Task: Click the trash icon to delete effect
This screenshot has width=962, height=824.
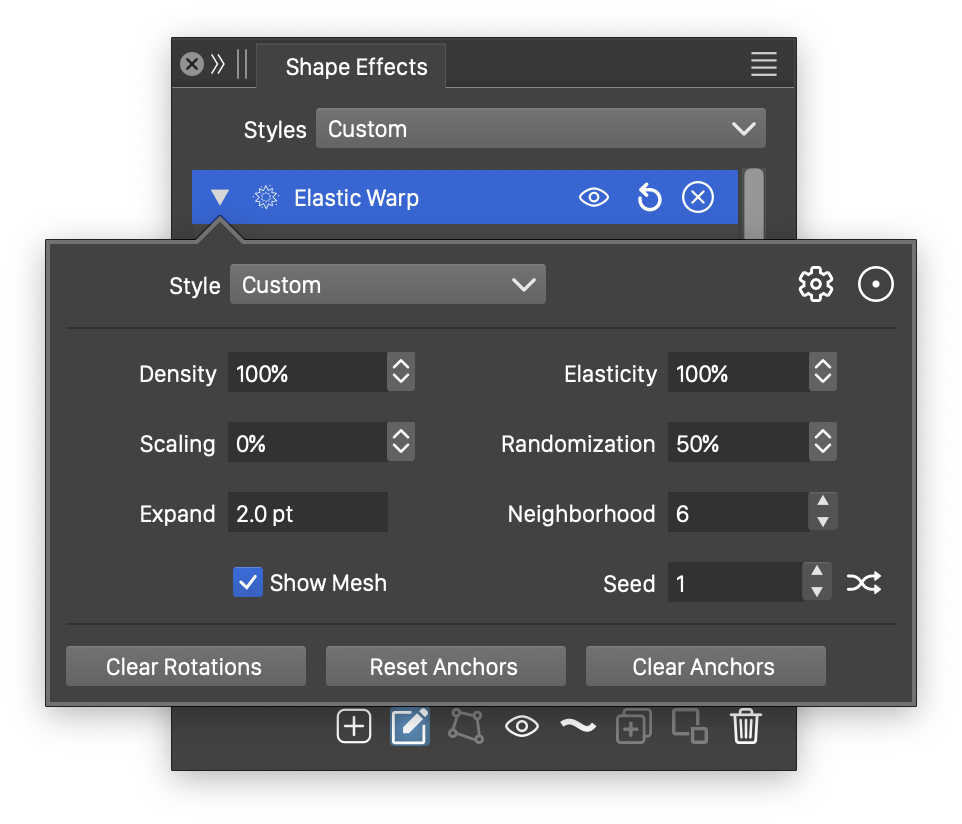Action: click(x=746, y=727)
